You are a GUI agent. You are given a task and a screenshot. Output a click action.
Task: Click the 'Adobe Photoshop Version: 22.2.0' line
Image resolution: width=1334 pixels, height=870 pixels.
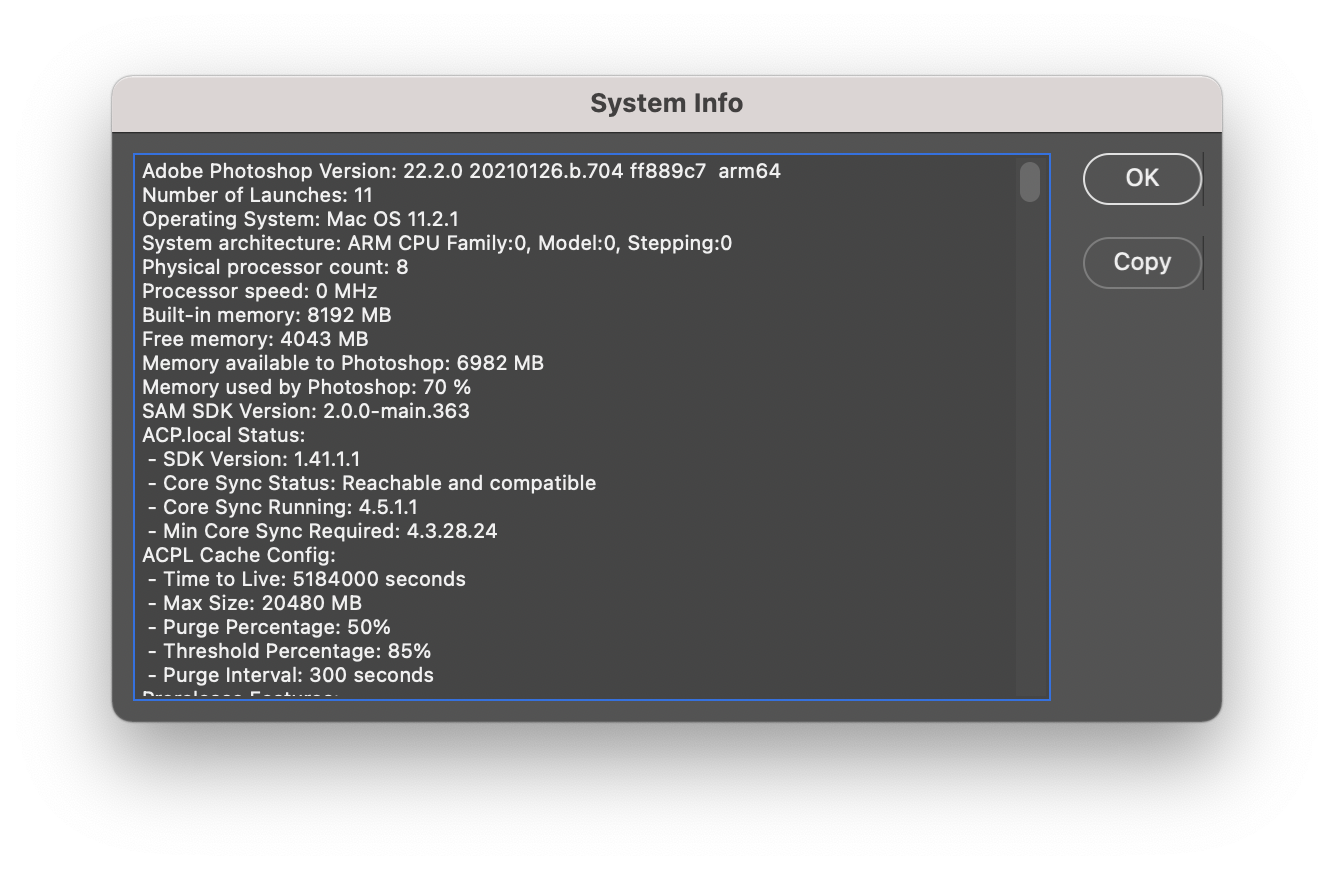coord(461,171)
